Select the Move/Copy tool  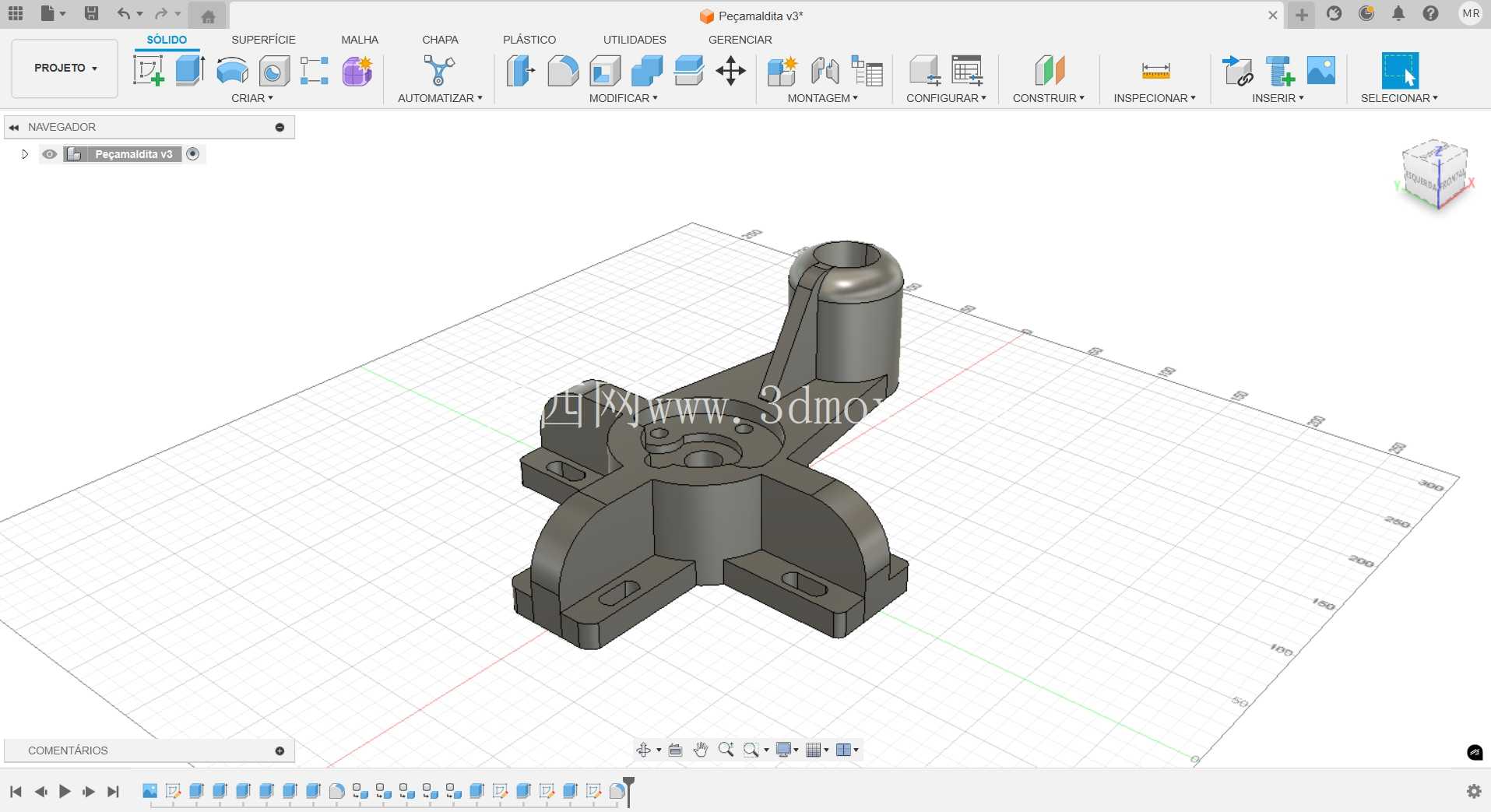[730, 71]
